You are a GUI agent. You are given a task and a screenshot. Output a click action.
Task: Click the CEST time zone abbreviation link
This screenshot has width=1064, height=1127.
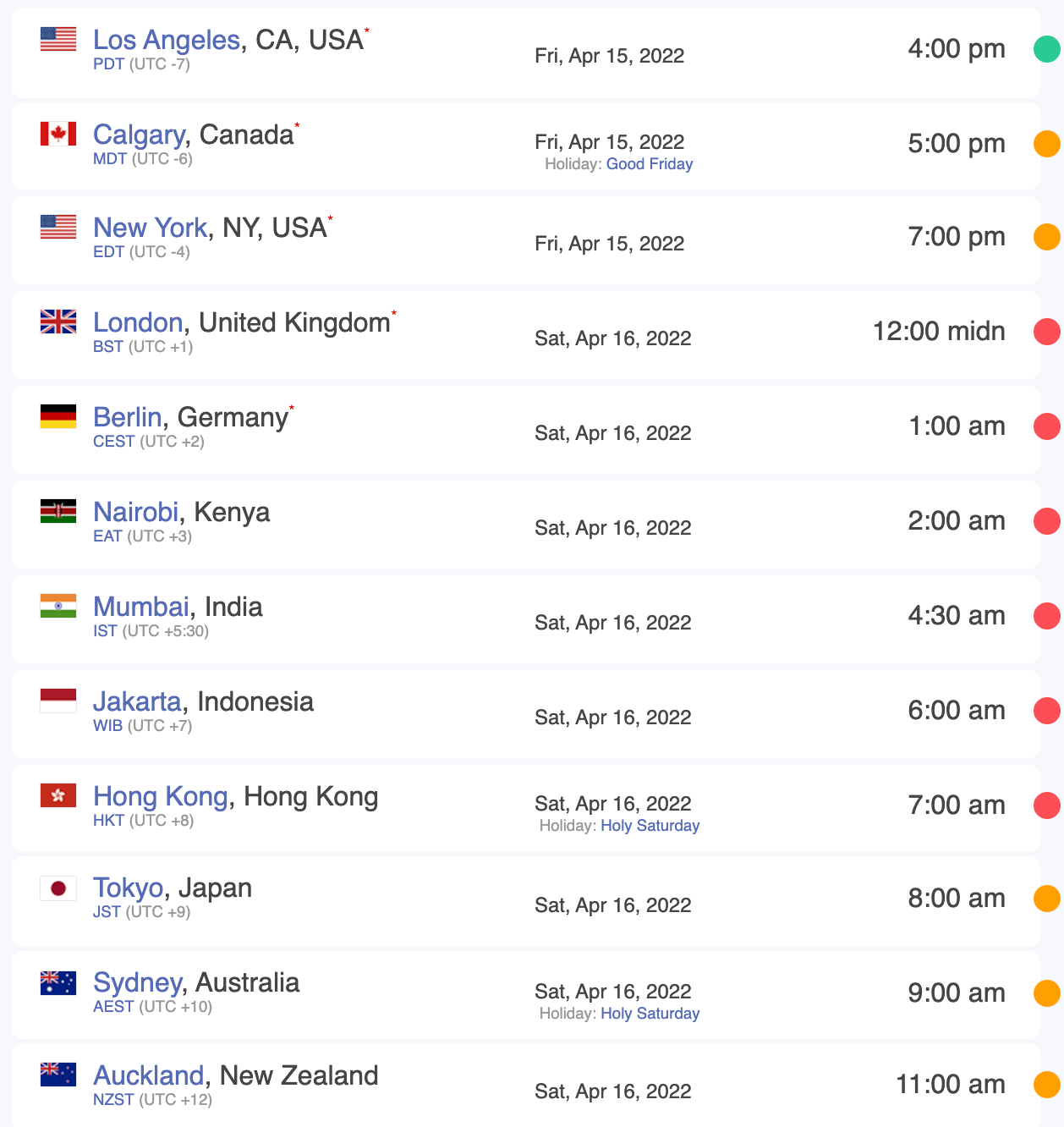[114, 442]
